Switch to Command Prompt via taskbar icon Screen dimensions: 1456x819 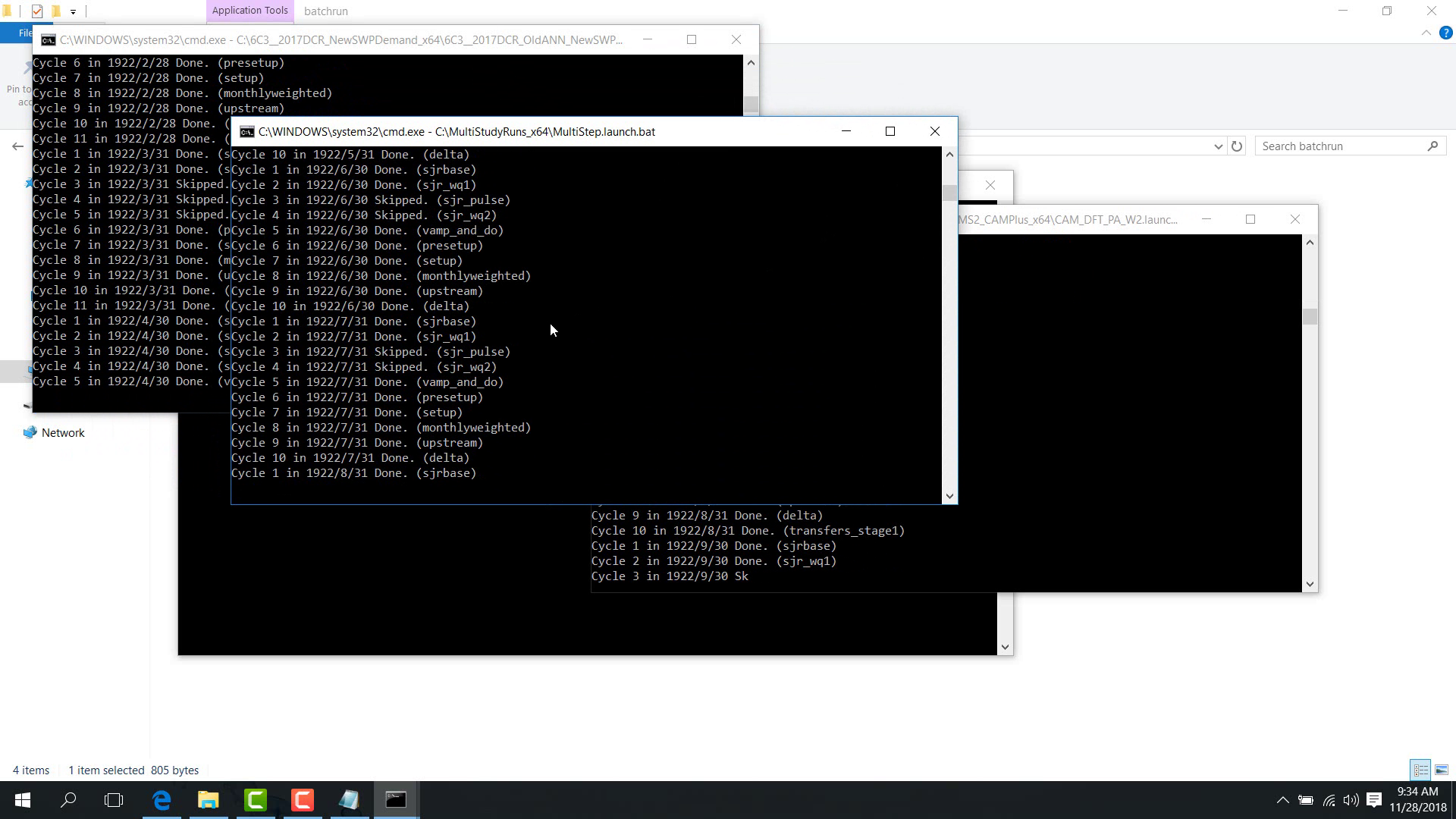coord(396,800)
